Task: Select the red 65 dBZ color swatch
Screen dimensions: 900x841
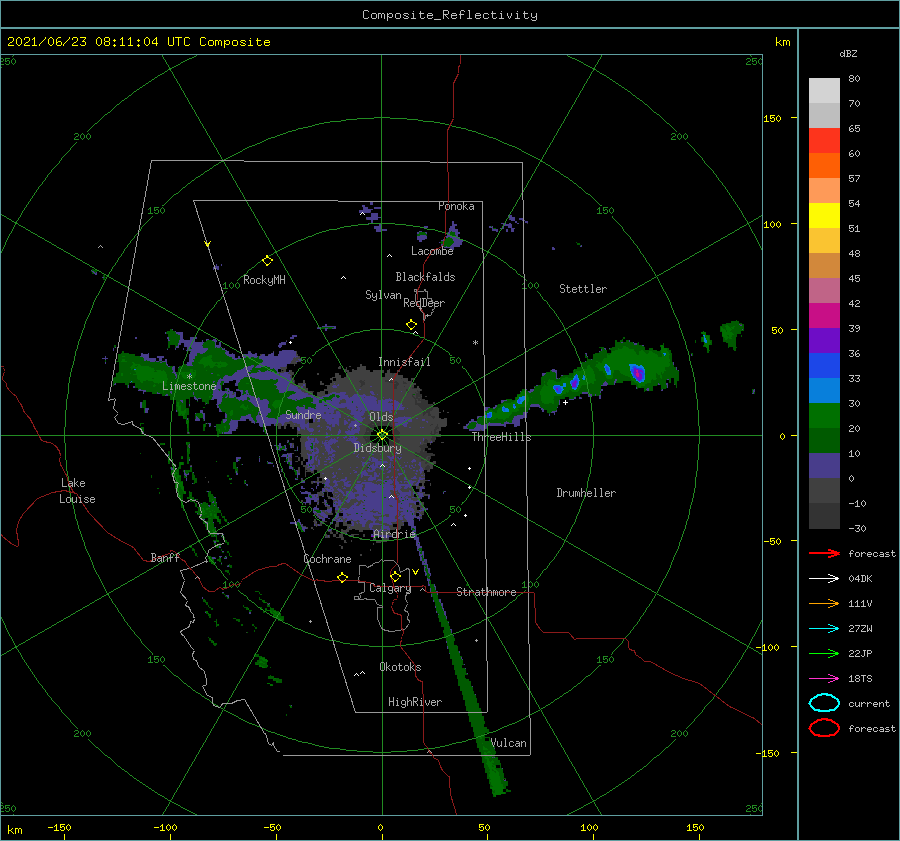Action: [824, 141]
